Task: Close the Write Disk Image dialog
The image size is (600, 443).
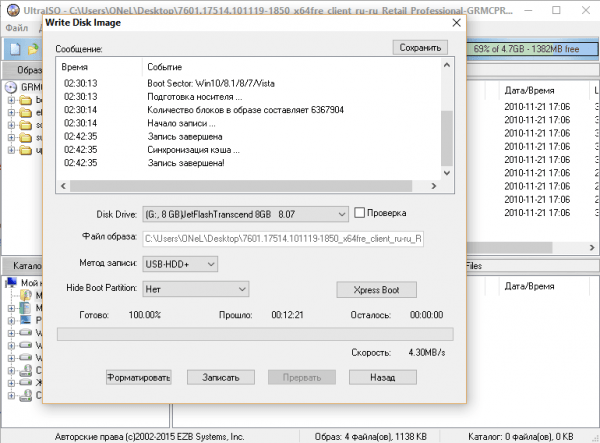Action: [456, 23]
